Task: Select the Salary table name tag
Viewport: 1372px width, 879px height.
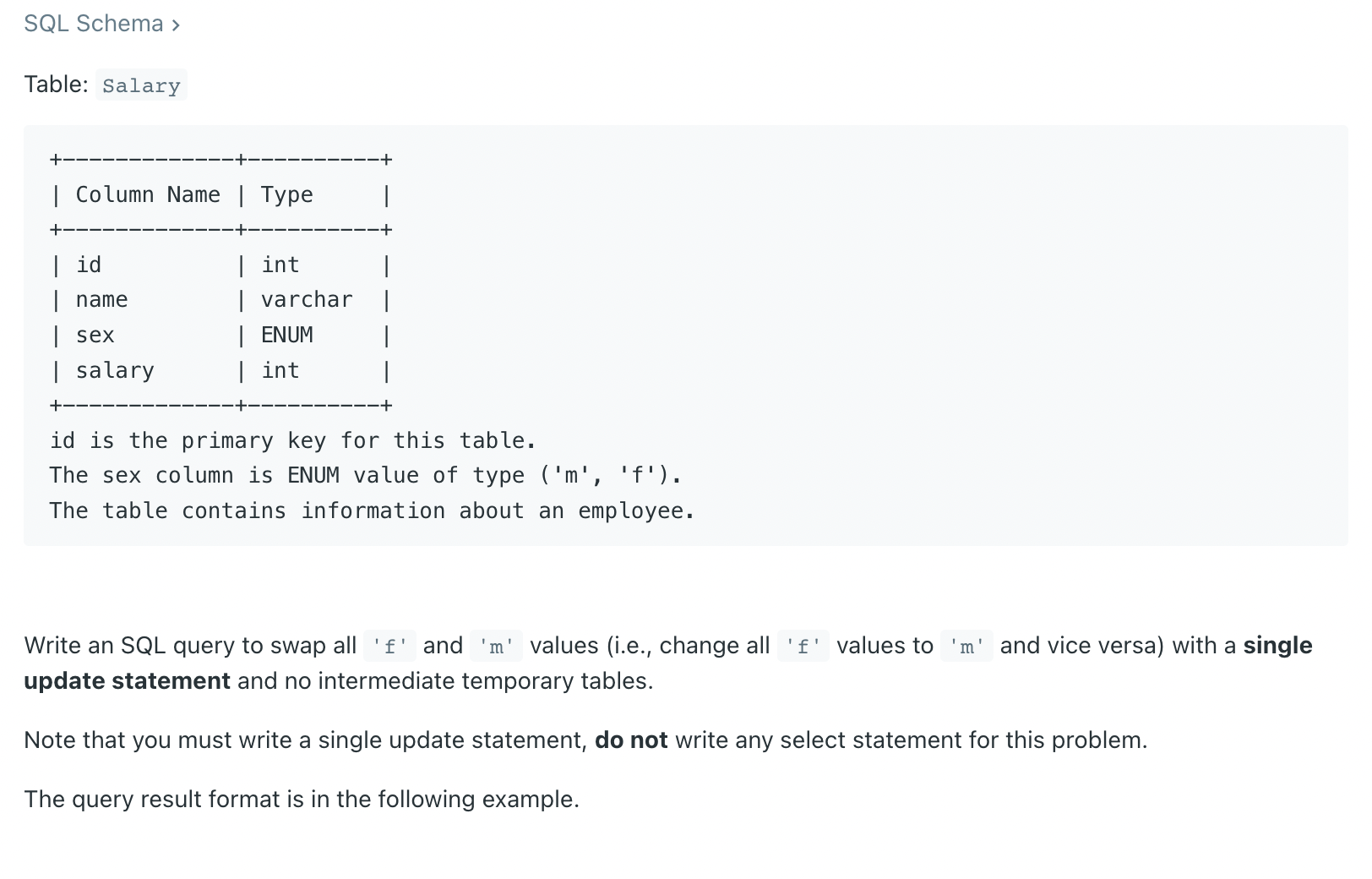Action: click(141, 85)
